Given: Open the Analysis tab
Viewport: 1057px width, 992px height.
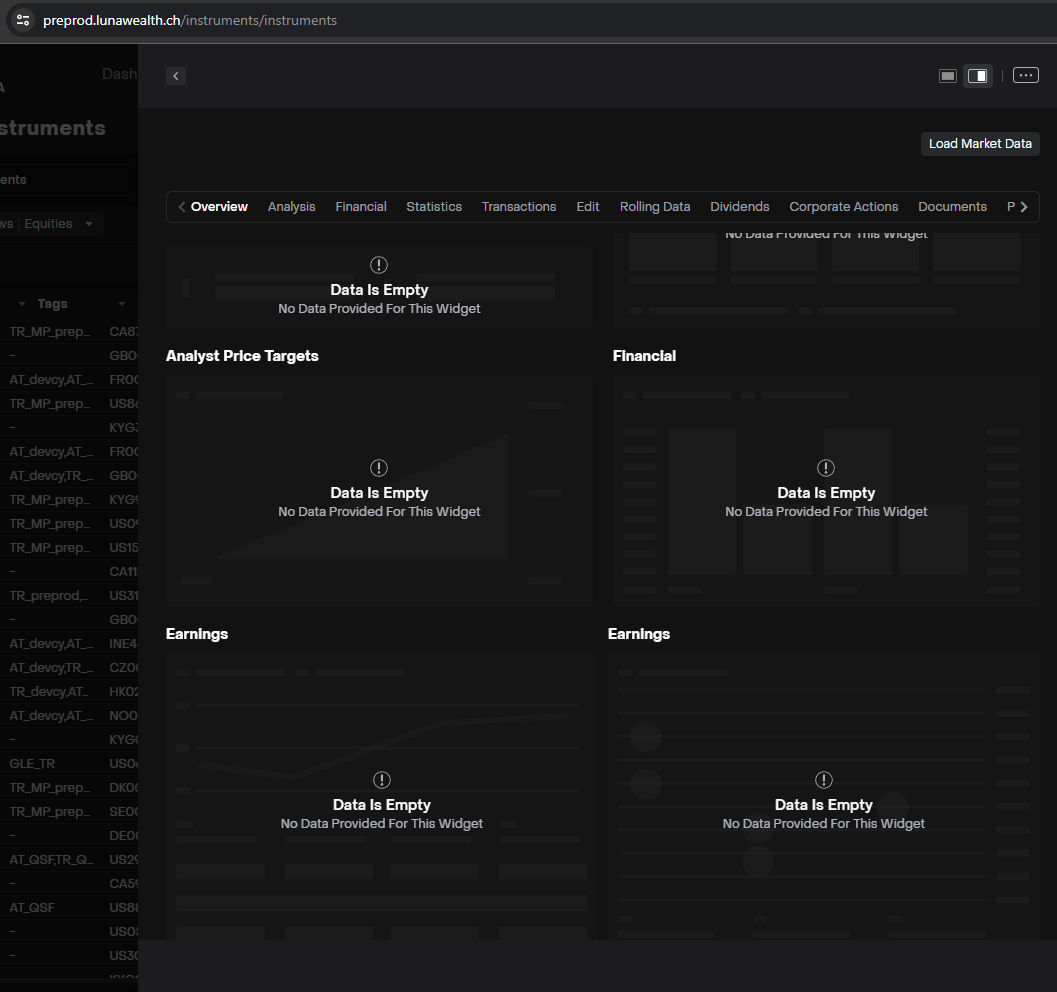Looking at the screenshot, I should [291, 207].
